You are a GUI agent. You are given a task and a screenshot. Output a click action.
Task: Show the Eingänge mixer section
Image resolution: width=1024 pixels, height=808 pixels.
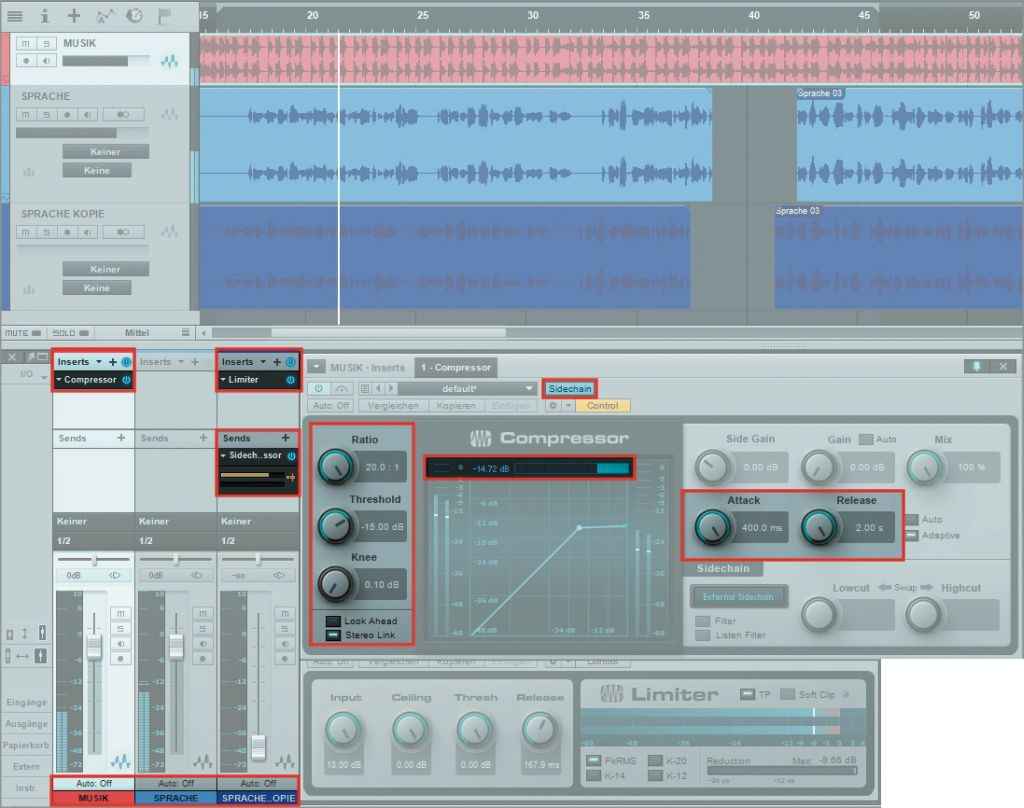[26, 702]
